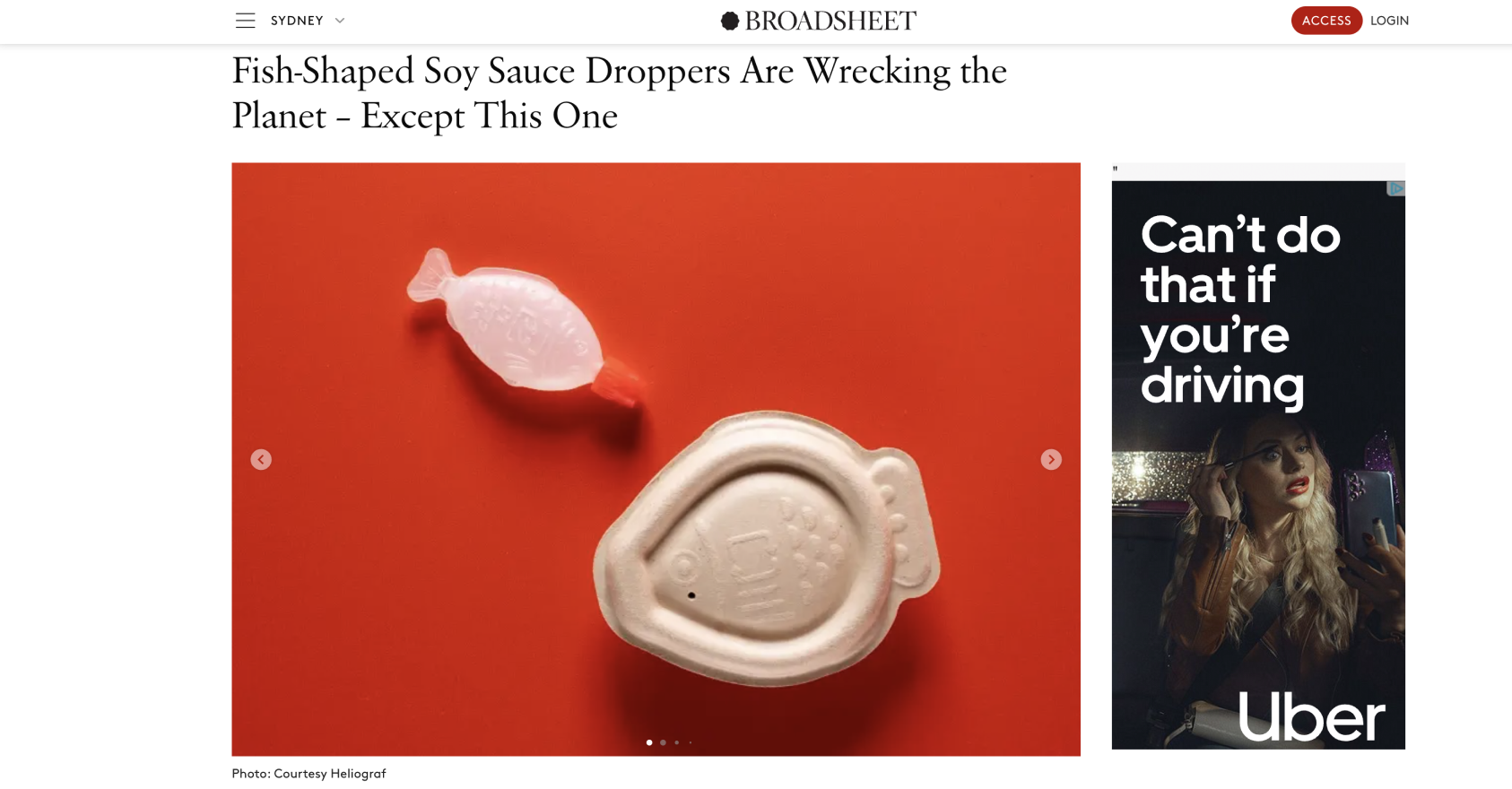This screenshot has width=1512, height=789.
Task: Click the red ACCESS button
Action: (x=1326, y=21)
